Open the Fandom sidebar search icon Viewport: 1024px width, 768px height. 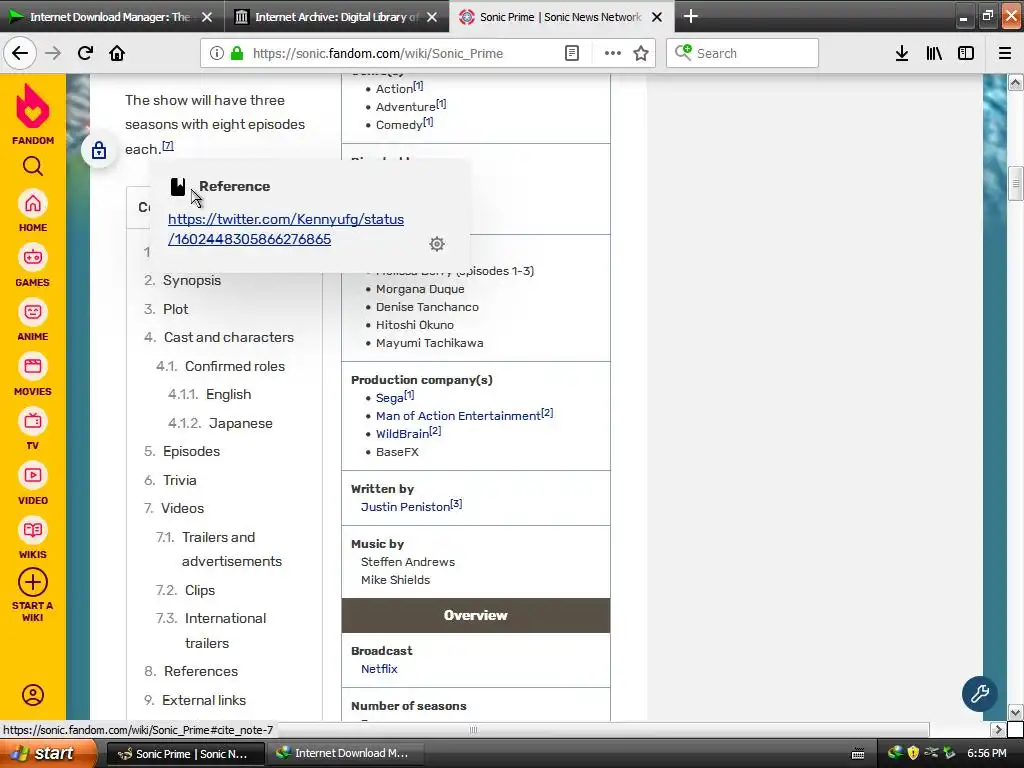pyautogui.click(x=33, y=167)
